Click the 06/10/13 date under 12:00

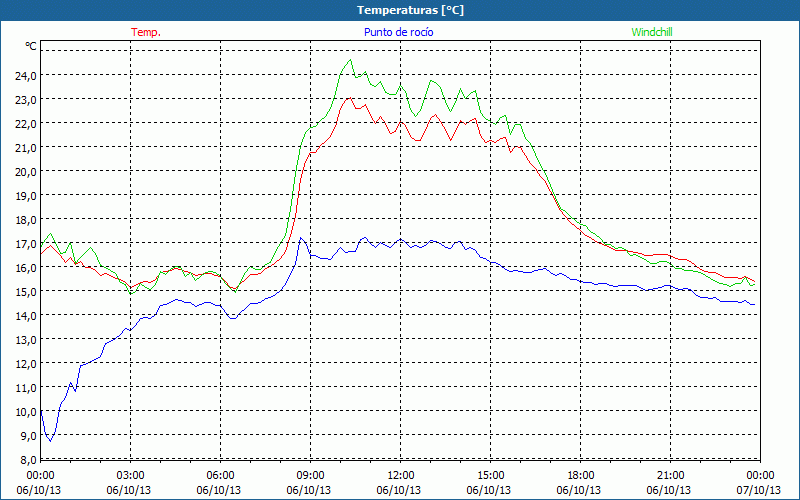click(x=399, y=490)
